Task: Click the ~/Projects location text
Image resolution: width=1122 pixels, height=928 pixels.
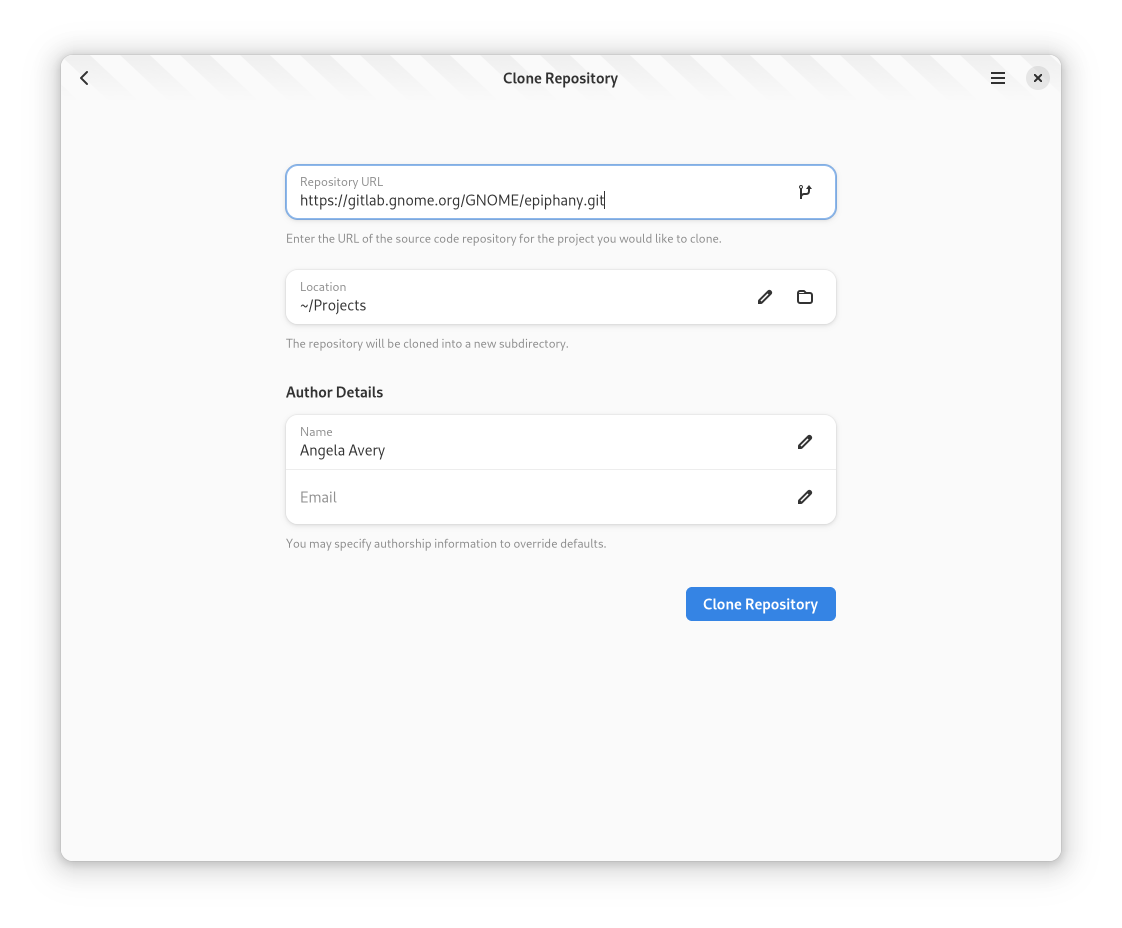Action: tap(333, 306)
